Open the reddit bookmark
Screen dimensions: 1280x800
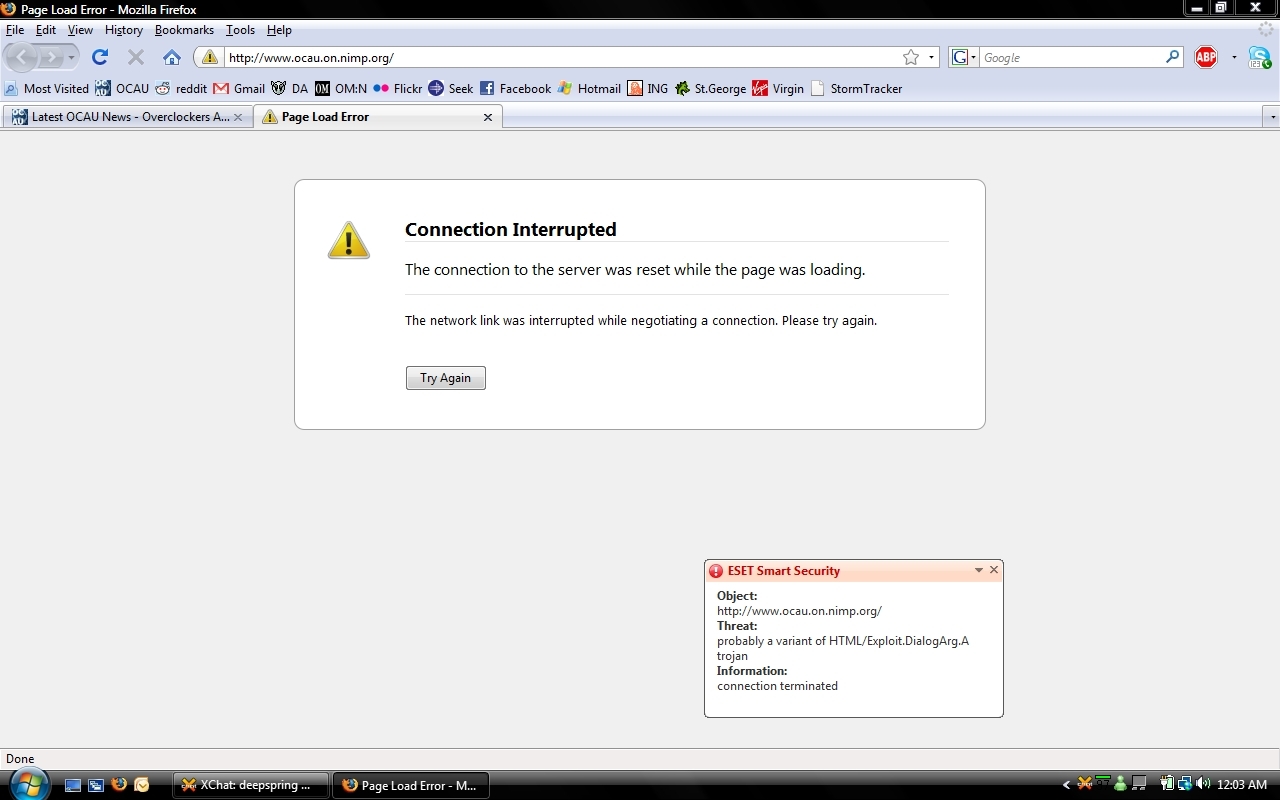coord(181,88)
